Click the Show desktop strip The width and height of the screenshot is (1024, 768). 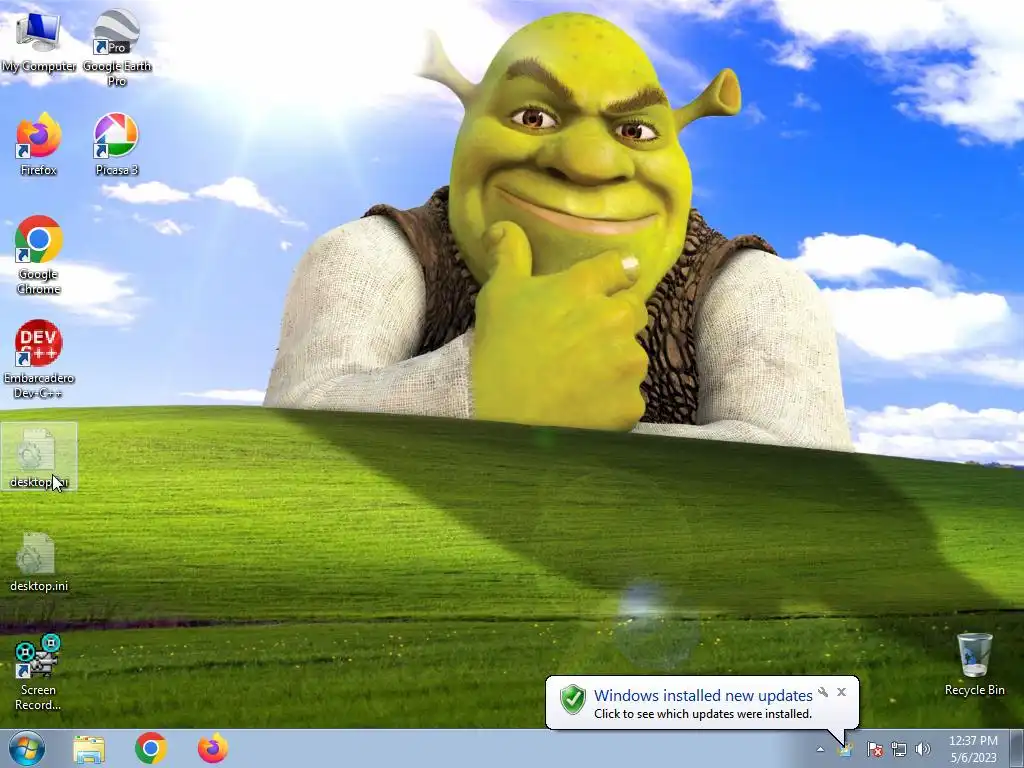coord(1017,749)
